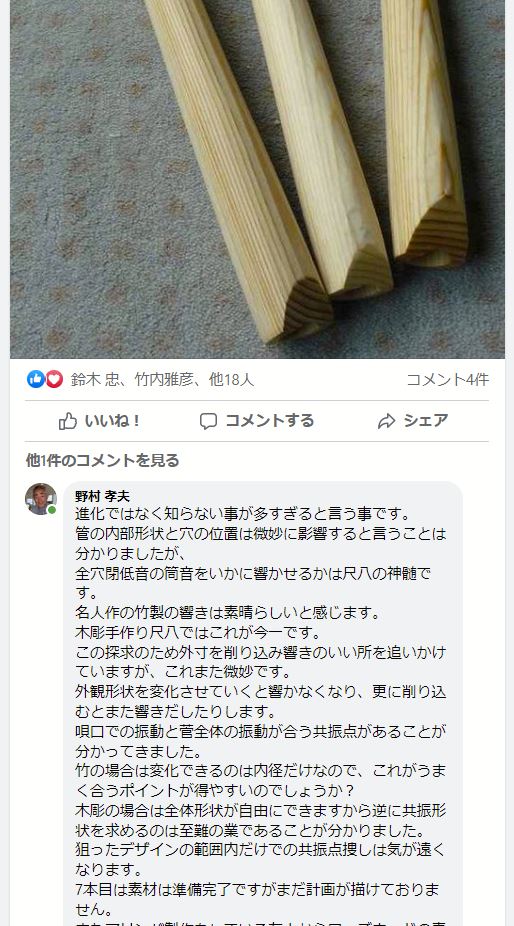Viewport: 514px width, 926px height.
Task: Share the post using シェア label
Action: pyautogui.click(x=426, y=421)
